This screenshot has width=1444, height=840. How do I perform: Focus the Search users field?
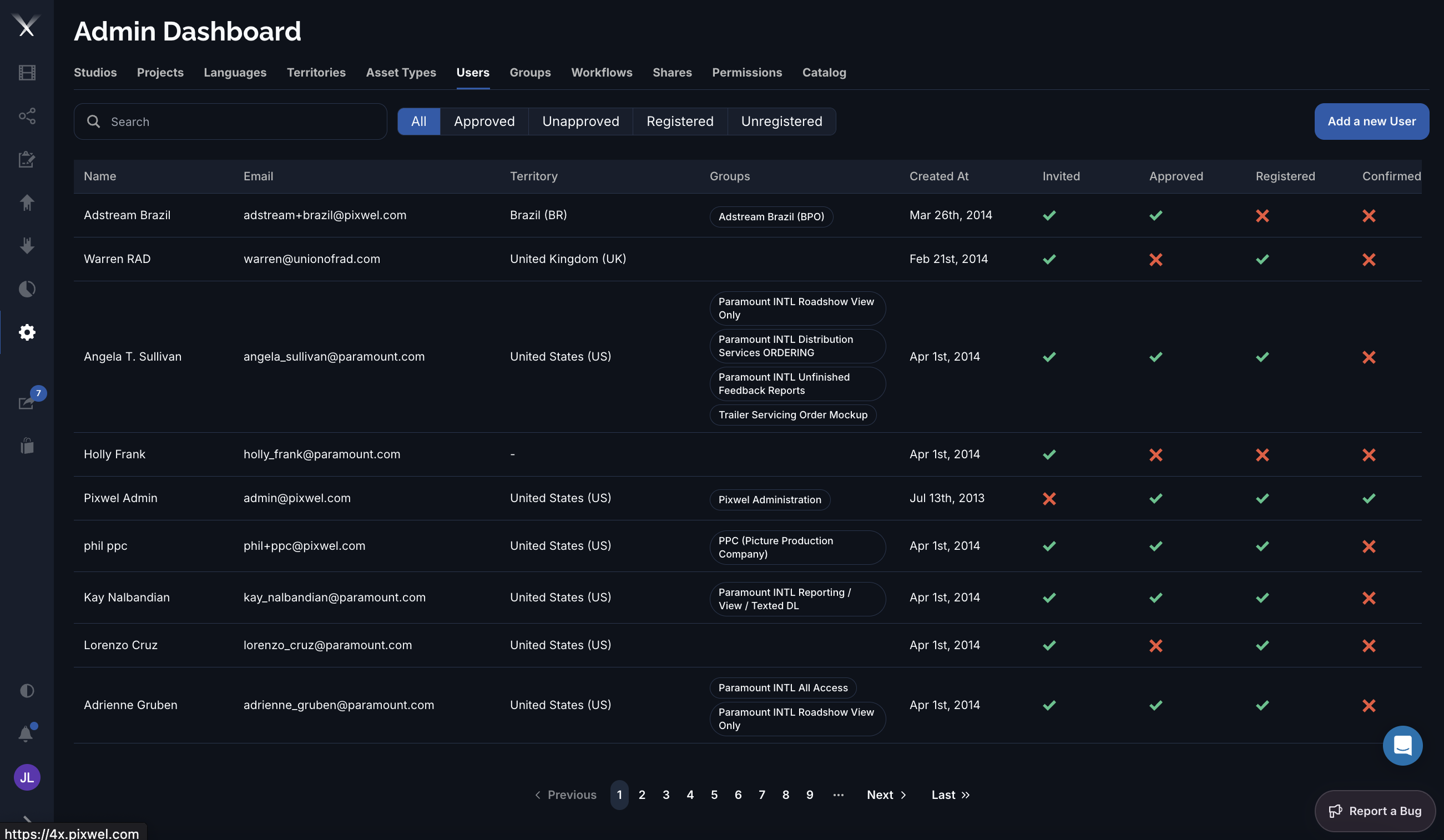(230, 122)
